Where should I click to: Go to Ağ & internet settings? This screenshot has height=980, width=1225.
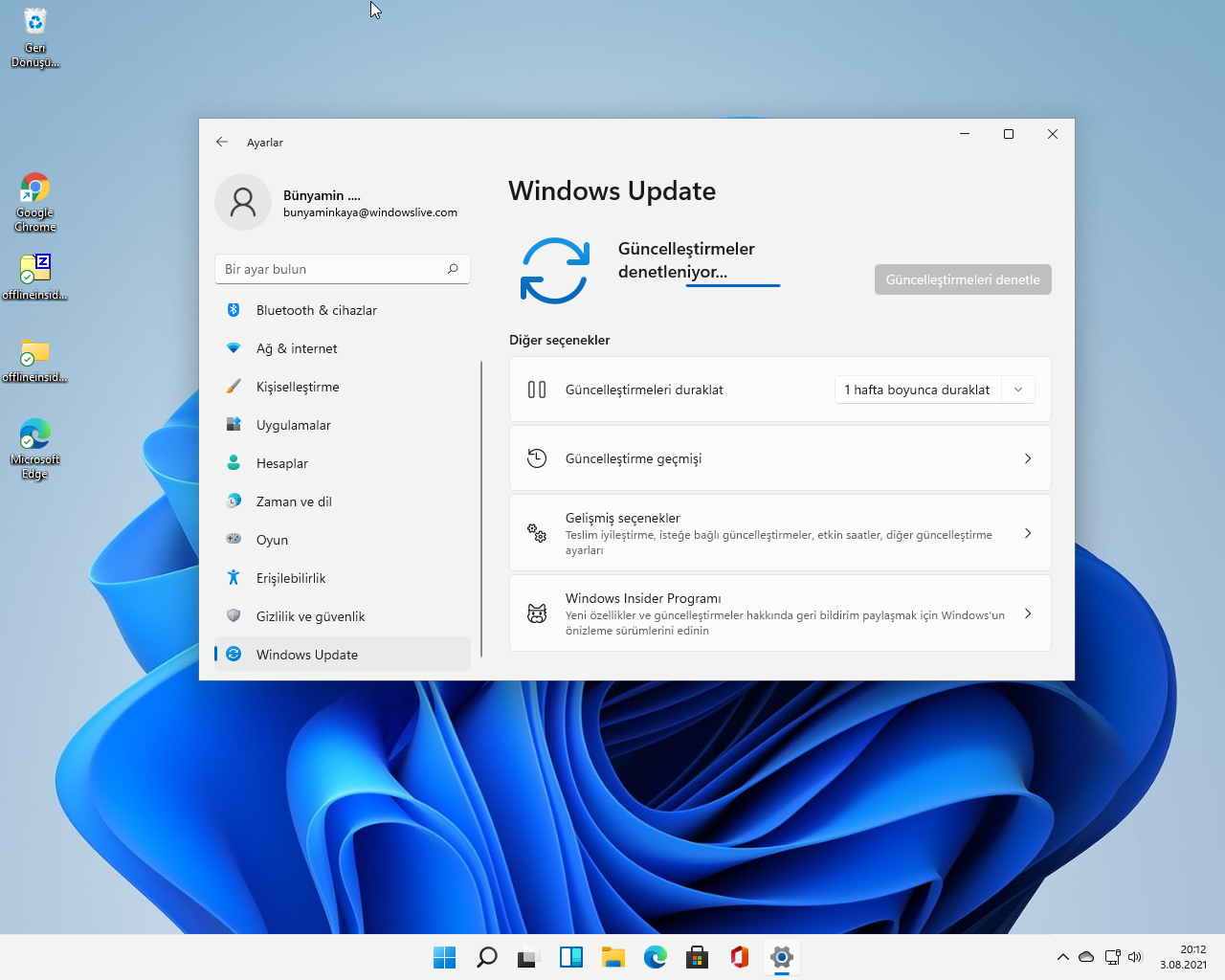[343, 348]
